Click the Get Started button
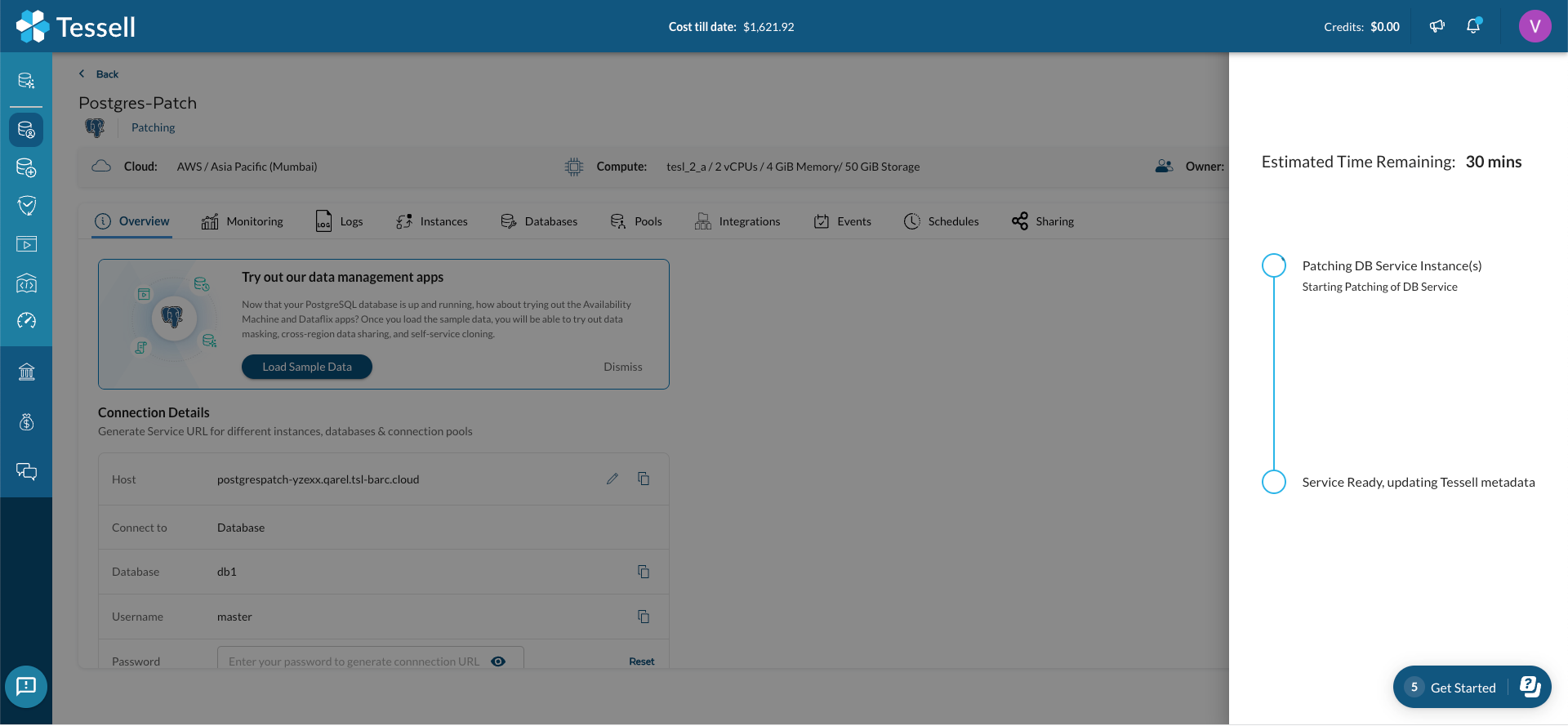The height and width of the screenshot is (726, 1568). click(1472, 687)
